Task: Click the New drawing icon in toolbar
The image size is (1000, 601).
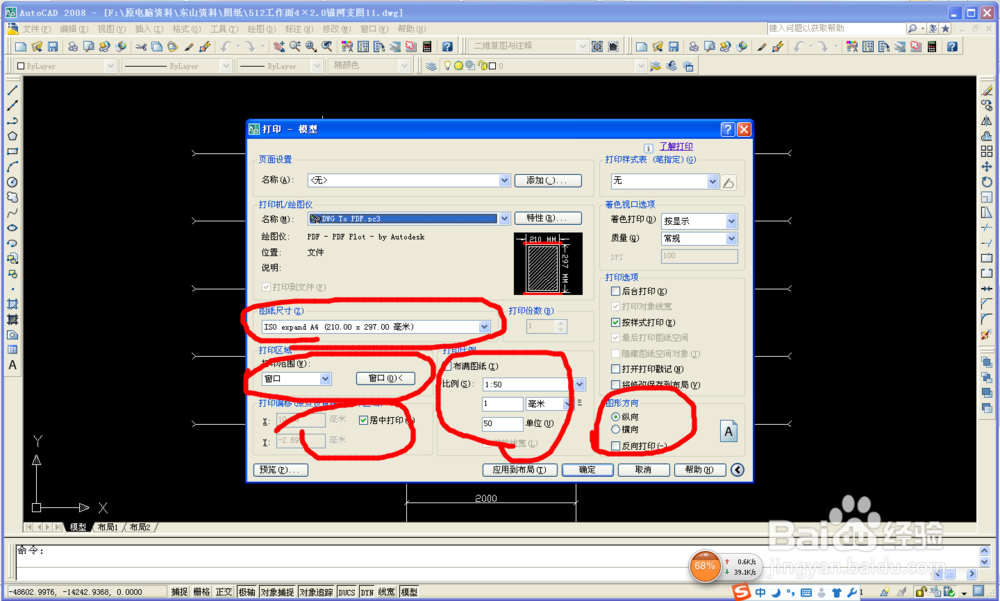Action: click(20, 47)
